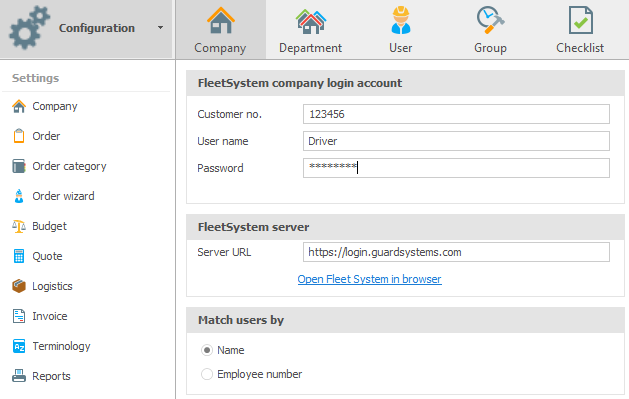Viewport: 629px width, 399px height.
Task: Click the Company house icon in Settings sidebar
Action: point(19,106)
